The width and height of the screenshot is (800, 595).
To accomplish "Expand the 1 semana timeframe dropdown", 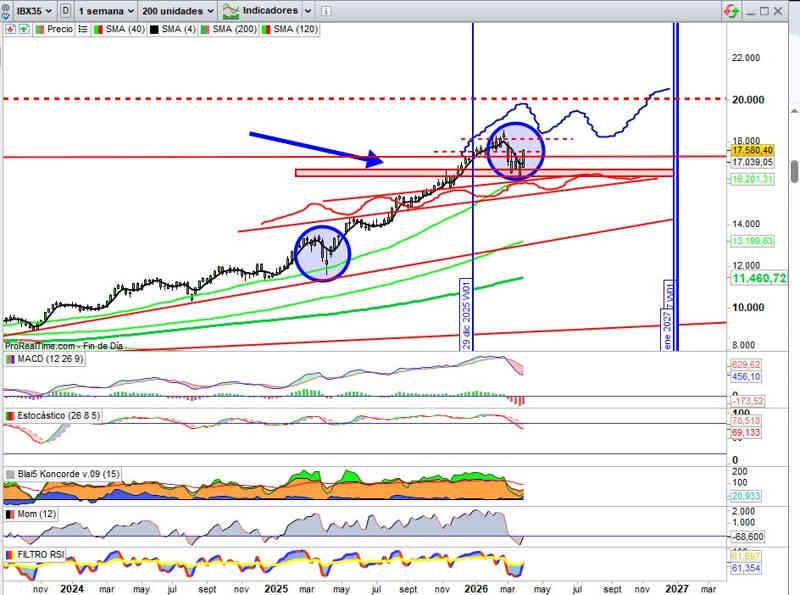I will tap(105, 10).
